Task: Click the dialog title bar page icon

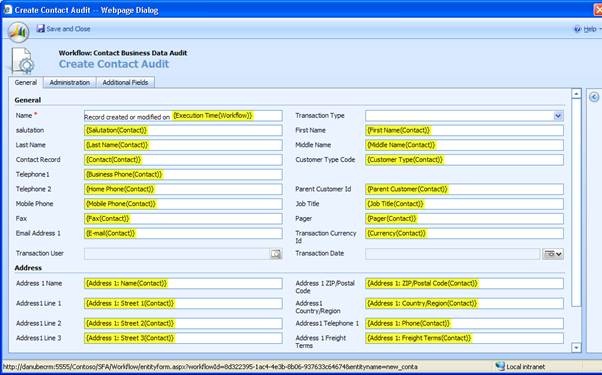Action: click(8, 10)
